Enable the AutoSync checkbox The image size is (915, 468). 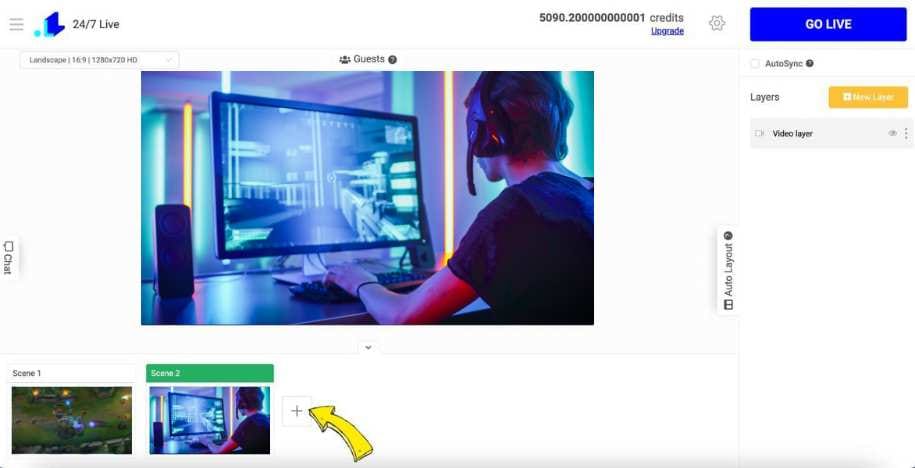[x=755, y=64]
